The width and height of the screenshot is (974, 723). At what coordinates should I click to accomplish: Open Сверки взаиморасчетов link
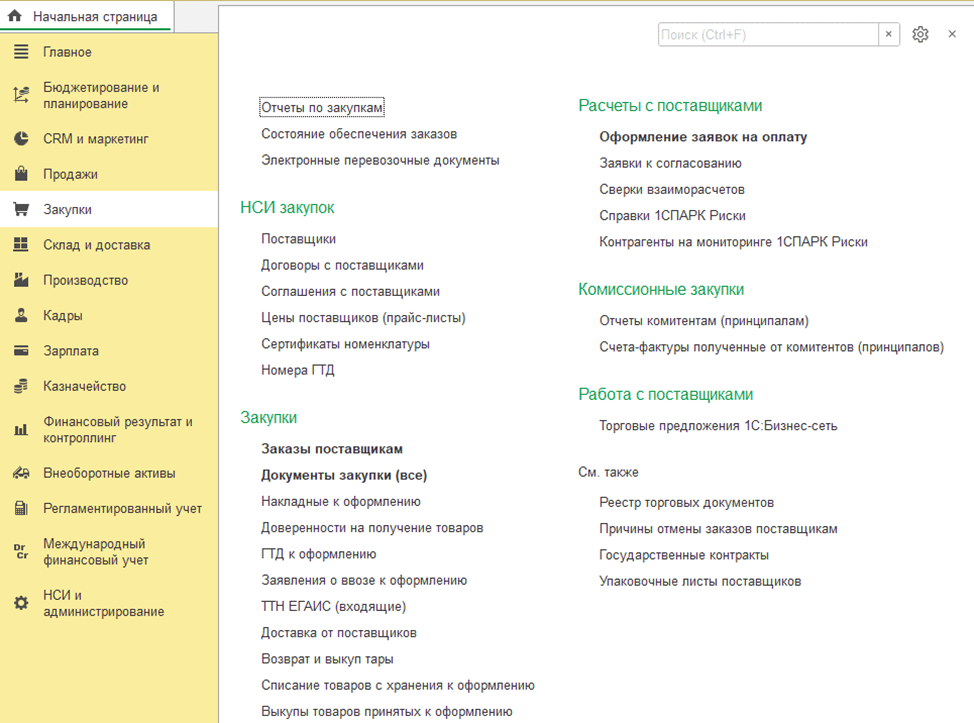671,189
